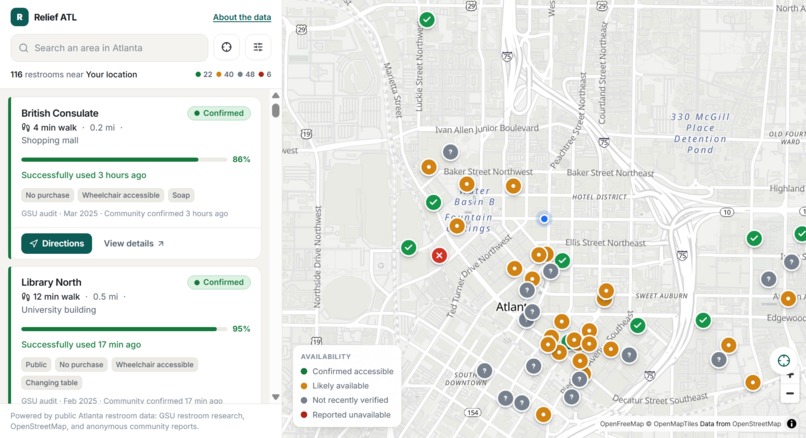The width and height of the screenshot is (806, 438).
Task: Select the British Consulate card title
Action: (60, 113)
